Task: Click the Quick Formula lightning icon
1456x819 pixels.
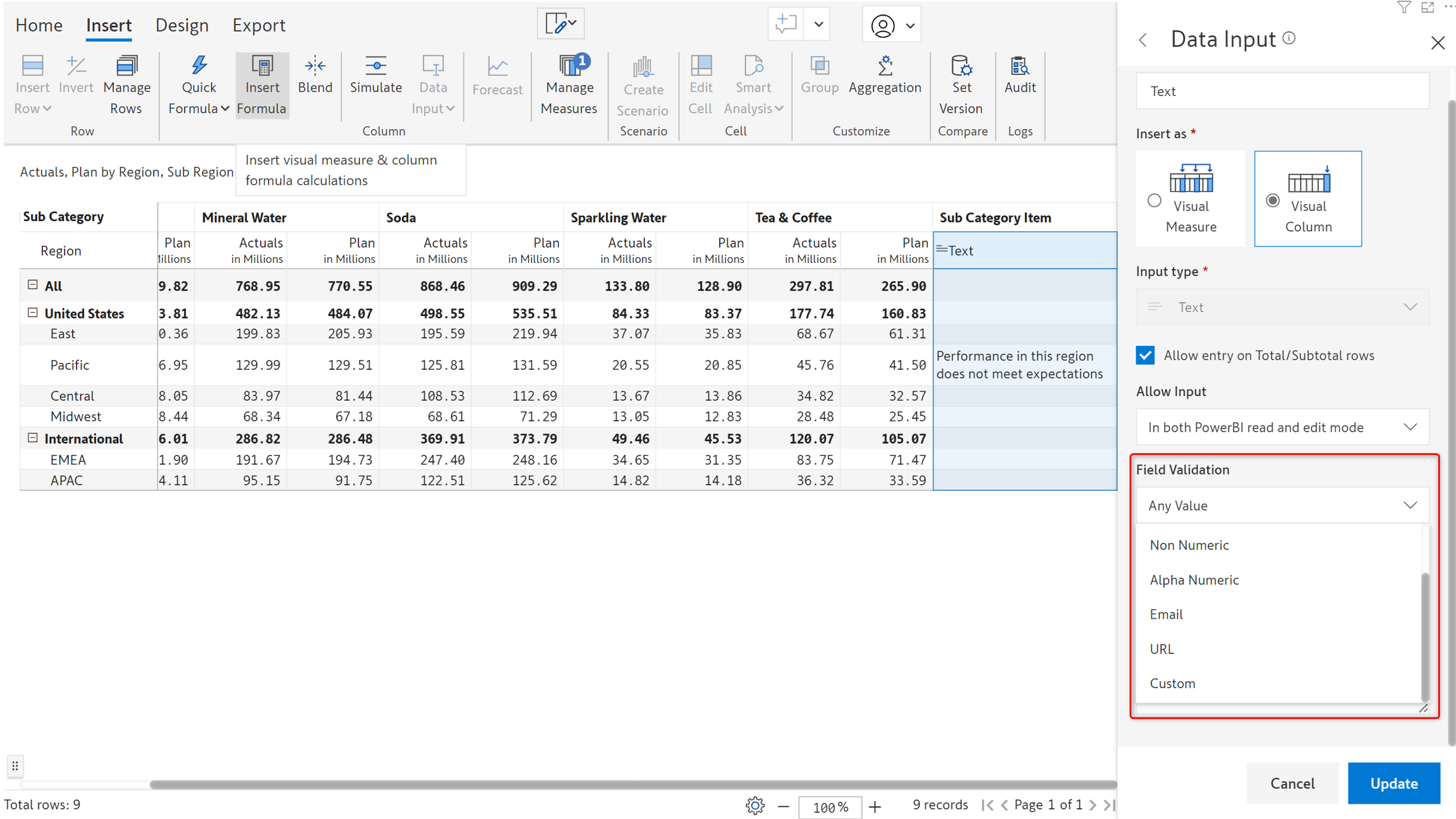Action: pyautogui.click(x=198, y=66)
